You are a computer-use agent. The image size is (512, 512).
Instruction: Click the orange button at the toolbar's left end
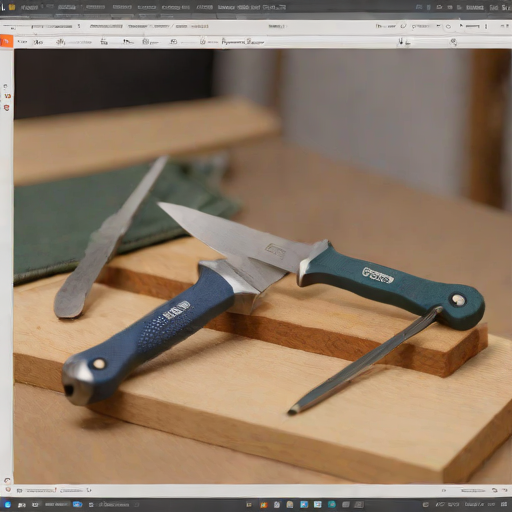point(6,41)
